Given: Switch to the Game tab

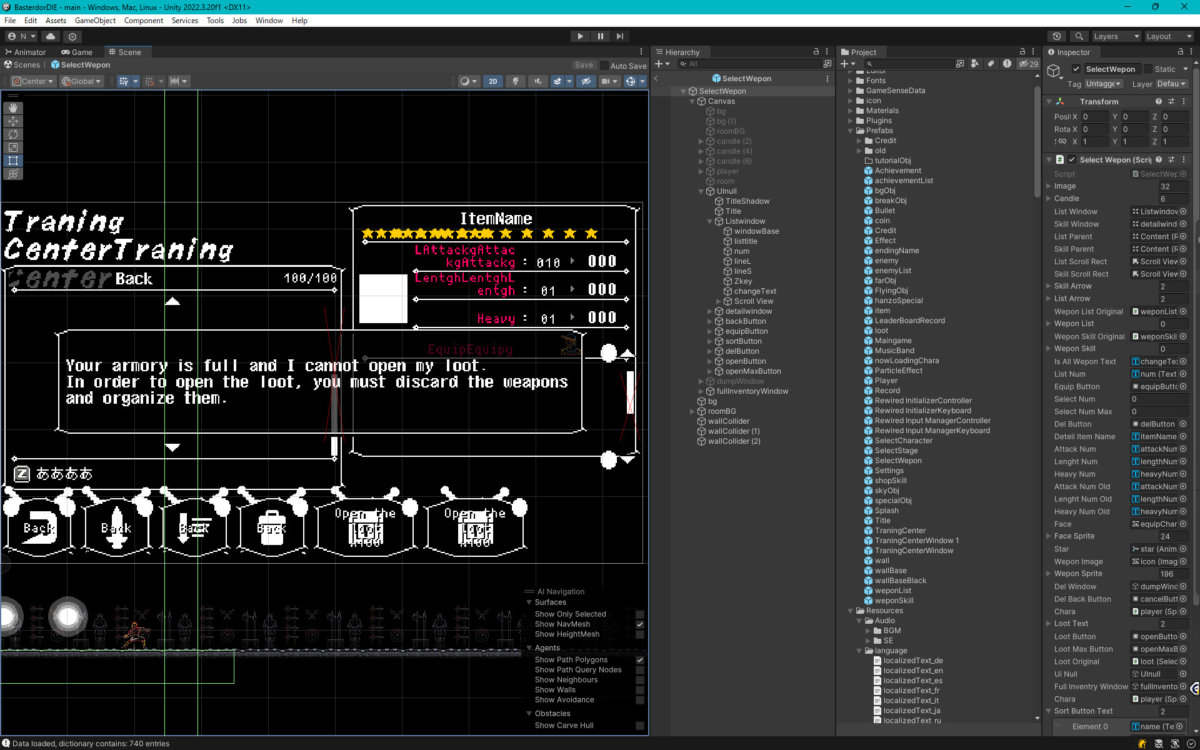Looking at the screenshot, I should [x=77, y=52].
